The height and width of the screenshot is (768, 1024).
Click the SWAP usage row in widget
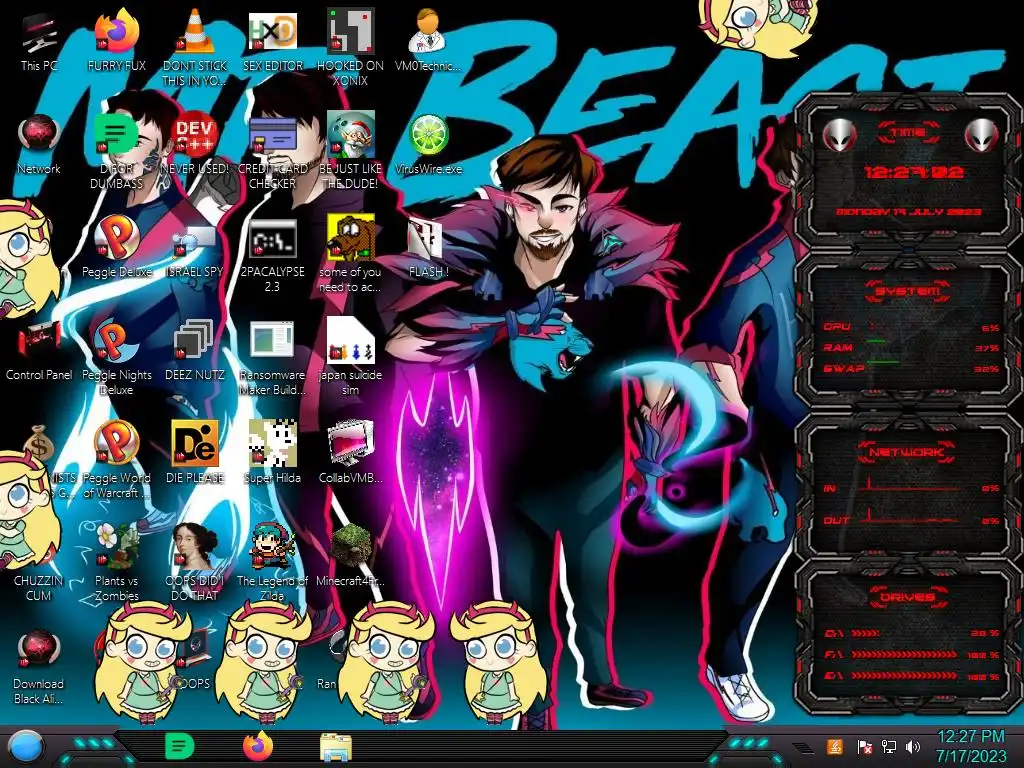911,369
